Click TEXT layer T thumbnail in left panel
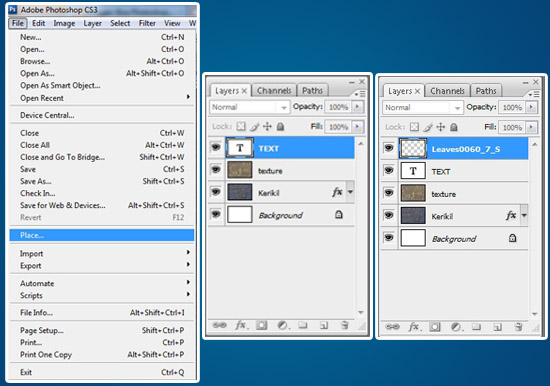 pos(240,148)
